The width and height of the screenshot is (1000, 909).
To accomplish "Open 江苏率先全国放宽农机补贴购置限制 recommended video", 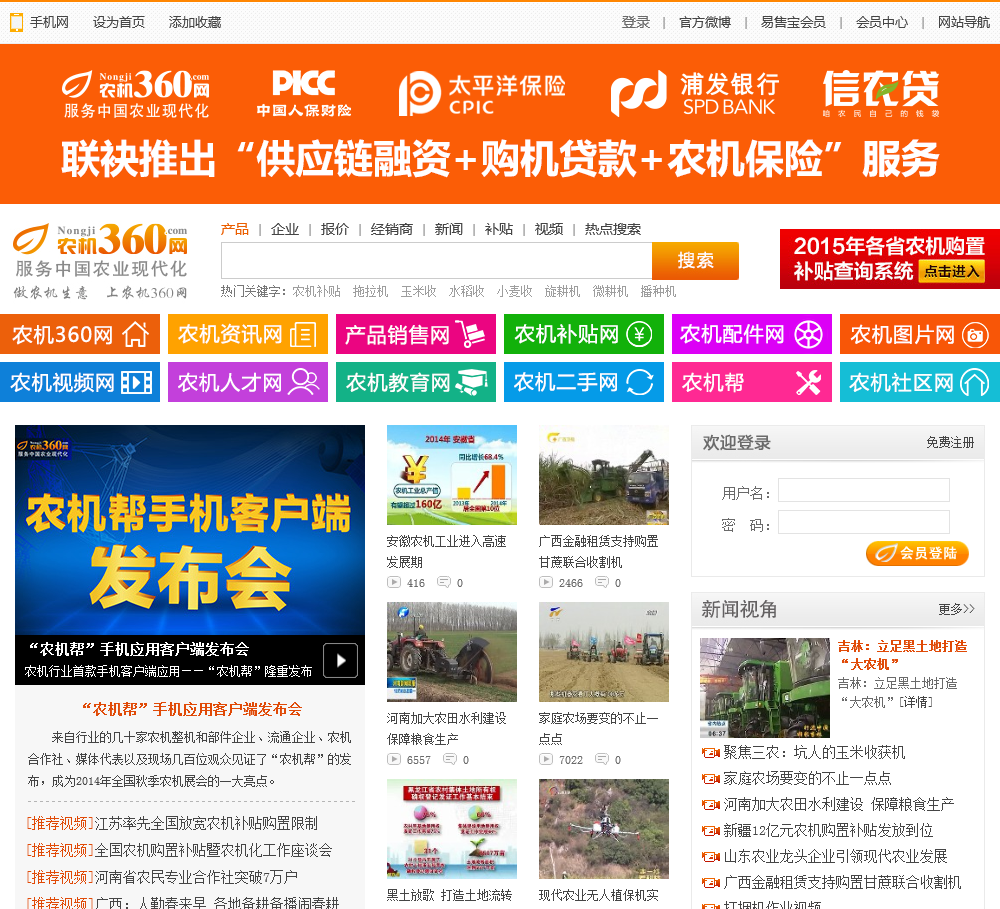I will click(x=206, y=824).
